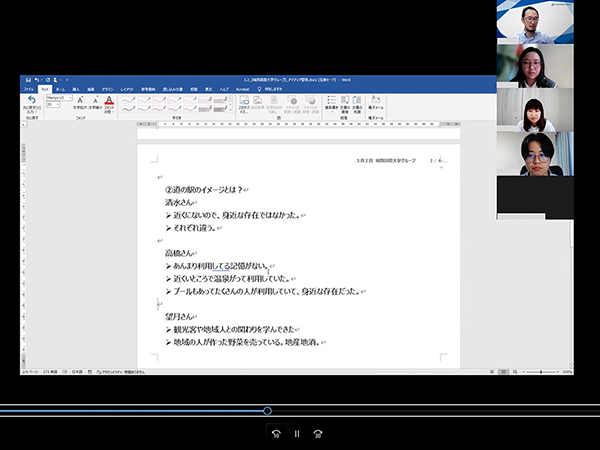This screenshot has height=450, width=600.
Task: Pause the video playback
Action: [x=297, y=434]
